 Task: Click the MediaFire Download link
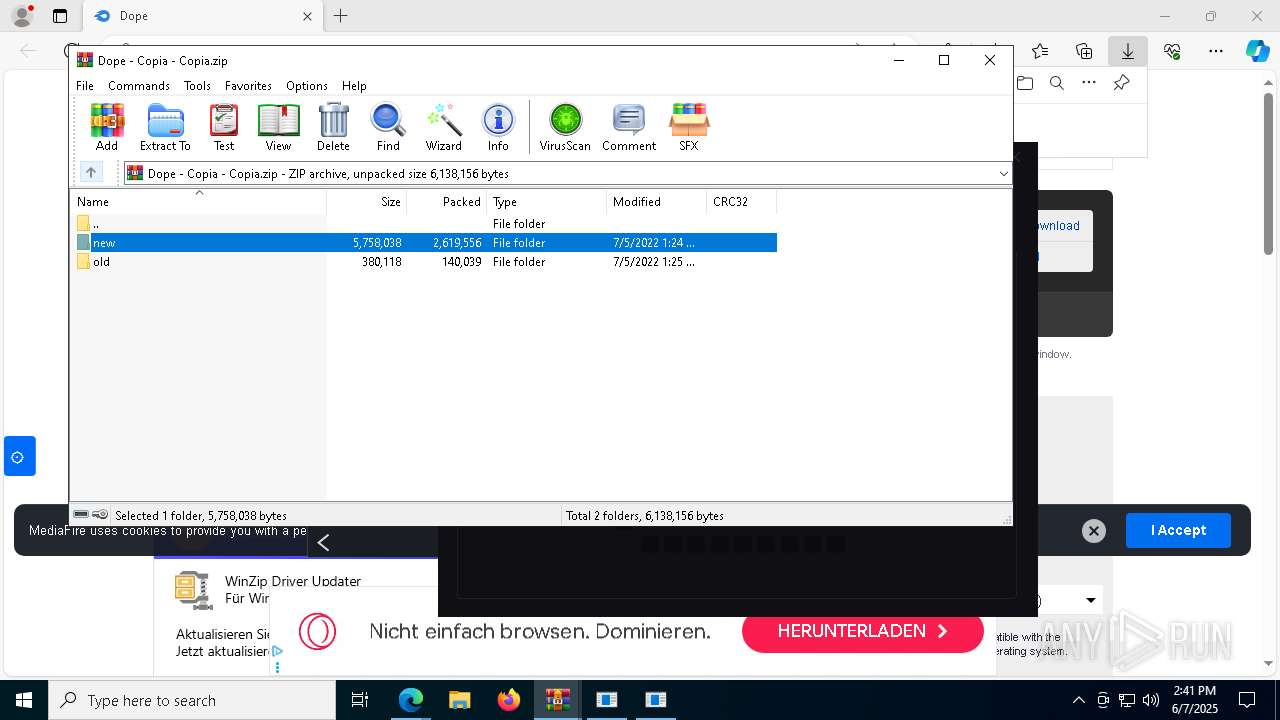[1058, 226]
